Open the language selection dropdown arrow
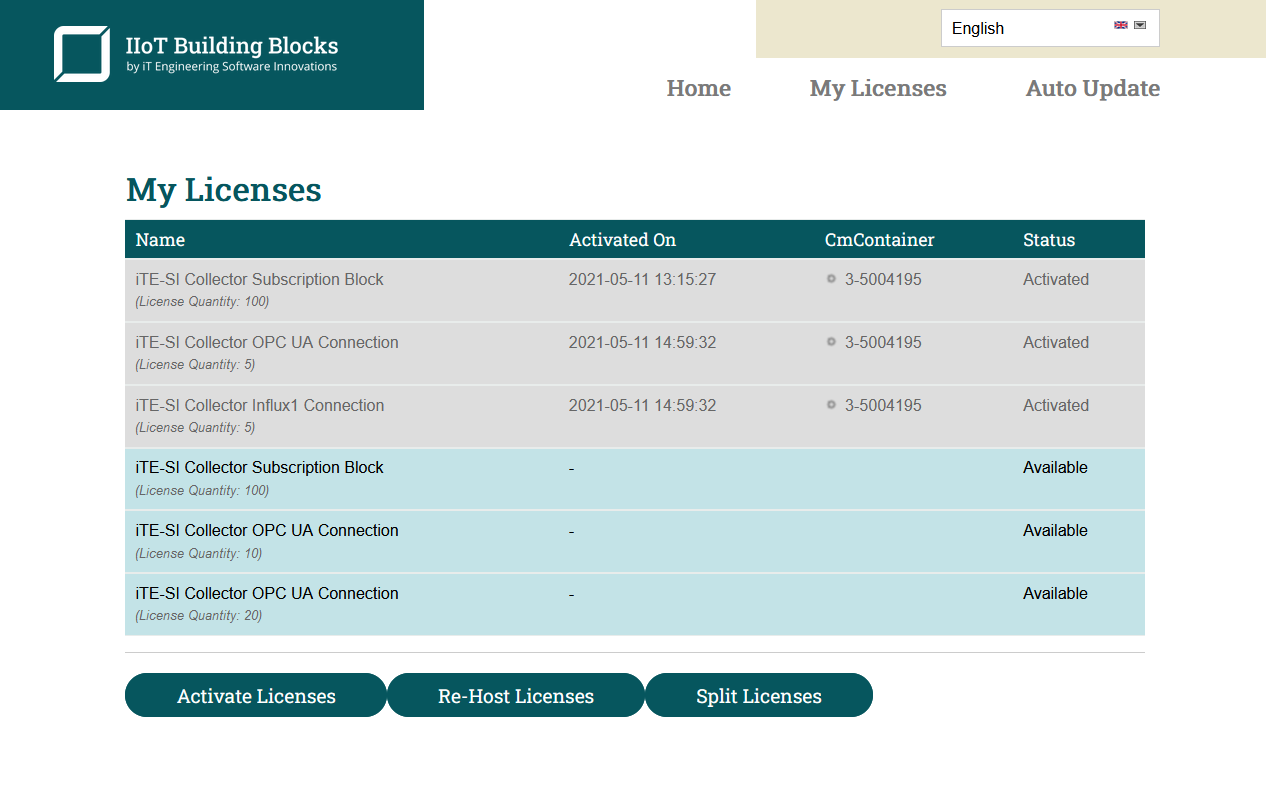Viewport: 1266px width, 790px height. (x=1139, y=27)
